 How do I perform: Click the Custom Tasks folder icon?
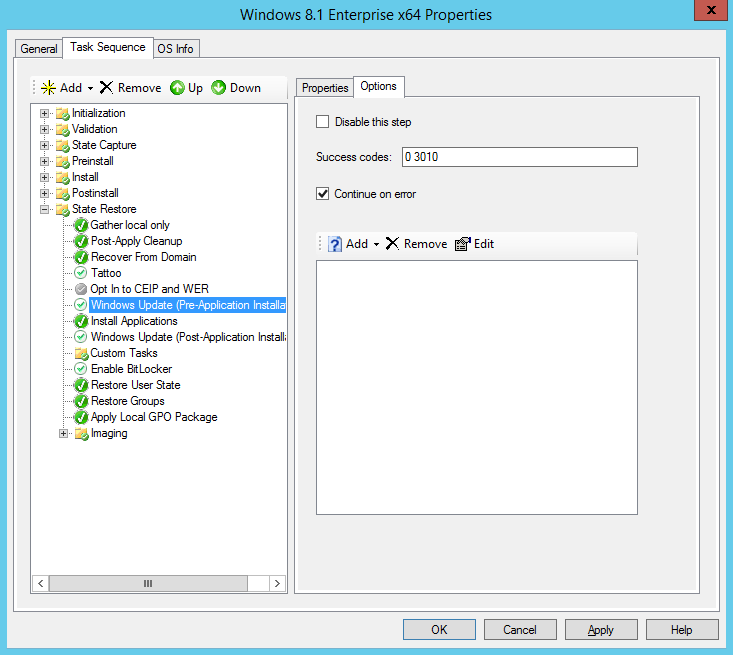click(81, 353)
